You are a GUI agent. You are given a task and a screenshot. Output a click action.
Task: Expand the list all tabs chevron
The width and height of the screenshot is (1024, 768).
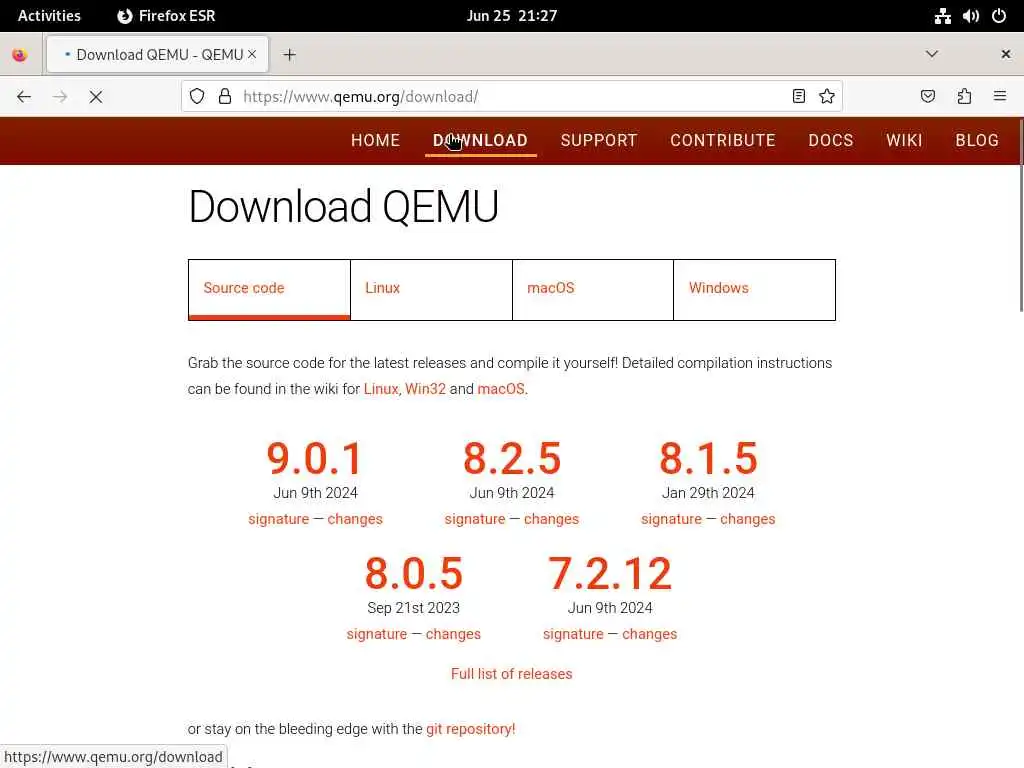click(x=932, y=54)
